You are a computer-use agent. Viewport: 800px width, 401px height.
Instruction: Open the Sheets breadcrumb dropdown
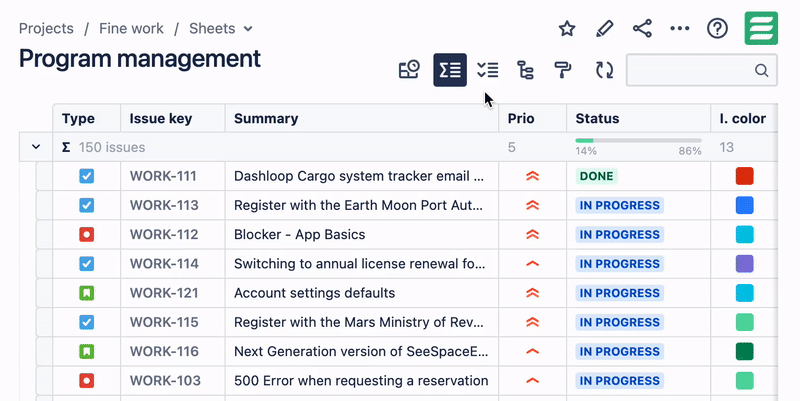pos(221,28)
